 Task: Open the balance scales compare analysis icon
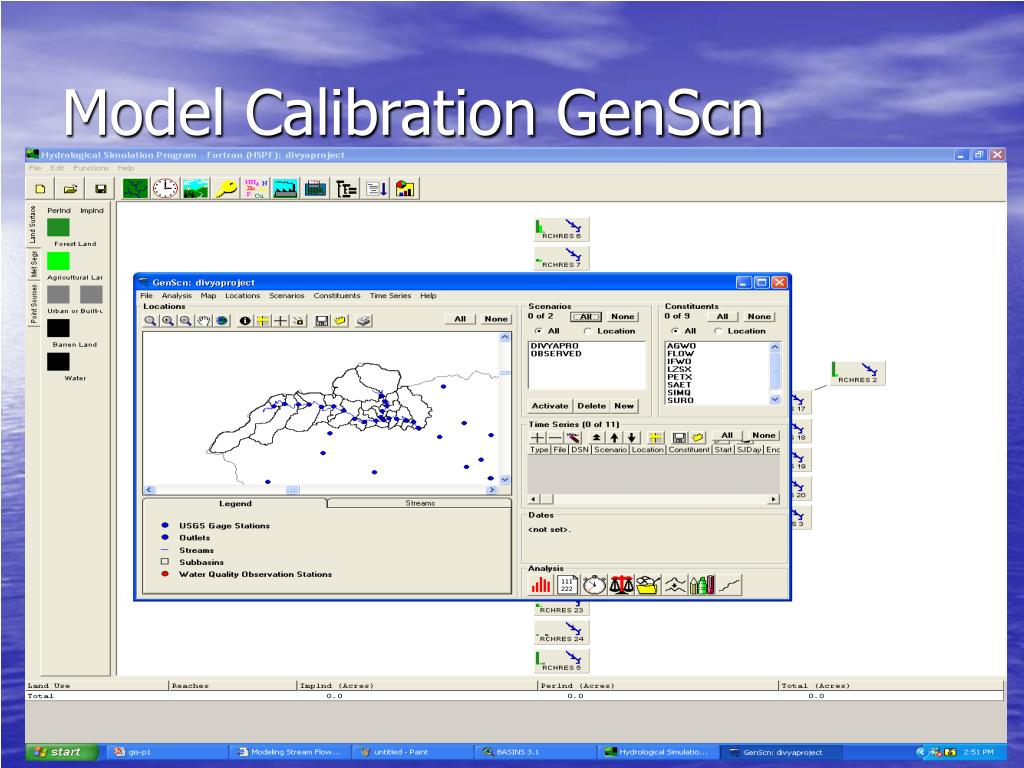[x=621, y=584]
